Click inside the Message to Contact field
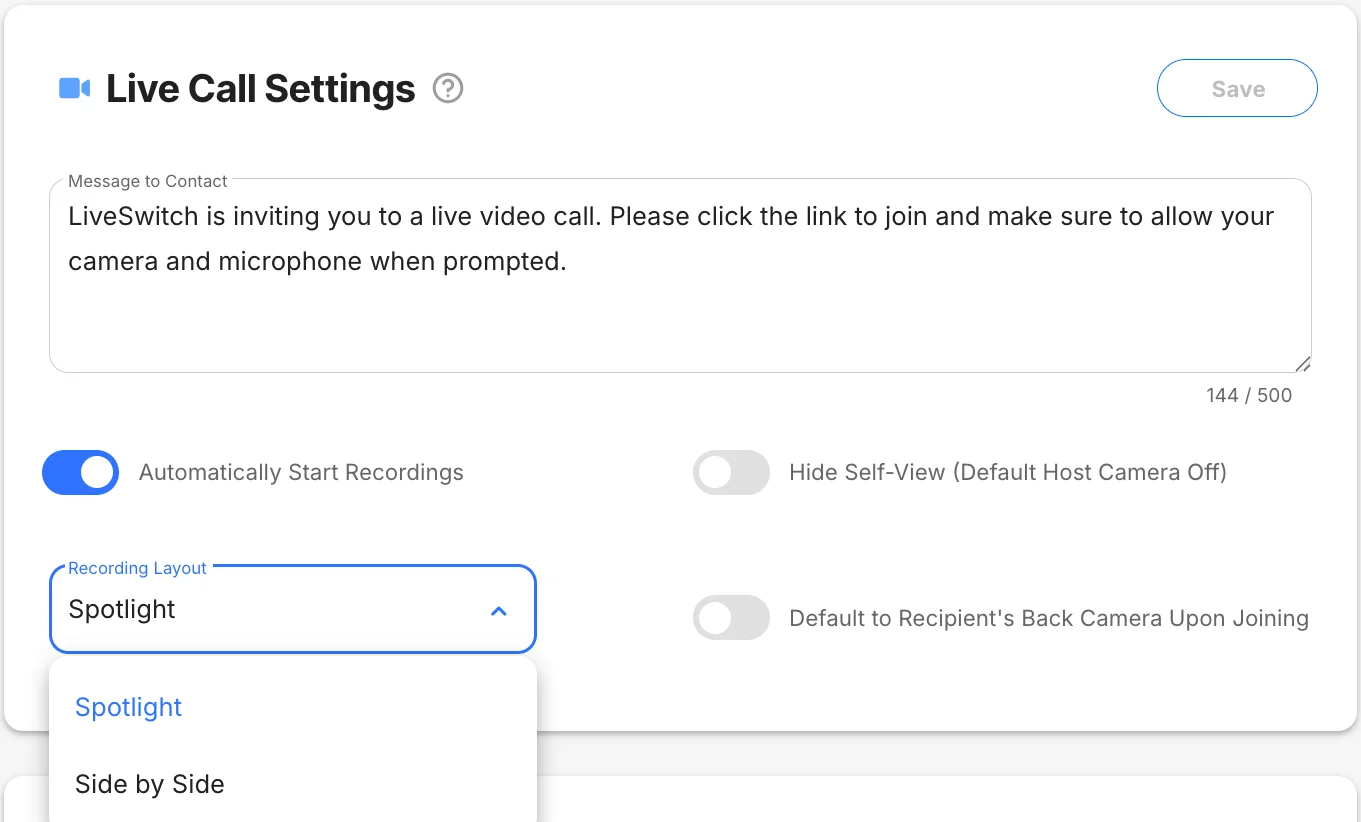The width and height of the screenshot is (1361, 822). [x=680, y=276]
